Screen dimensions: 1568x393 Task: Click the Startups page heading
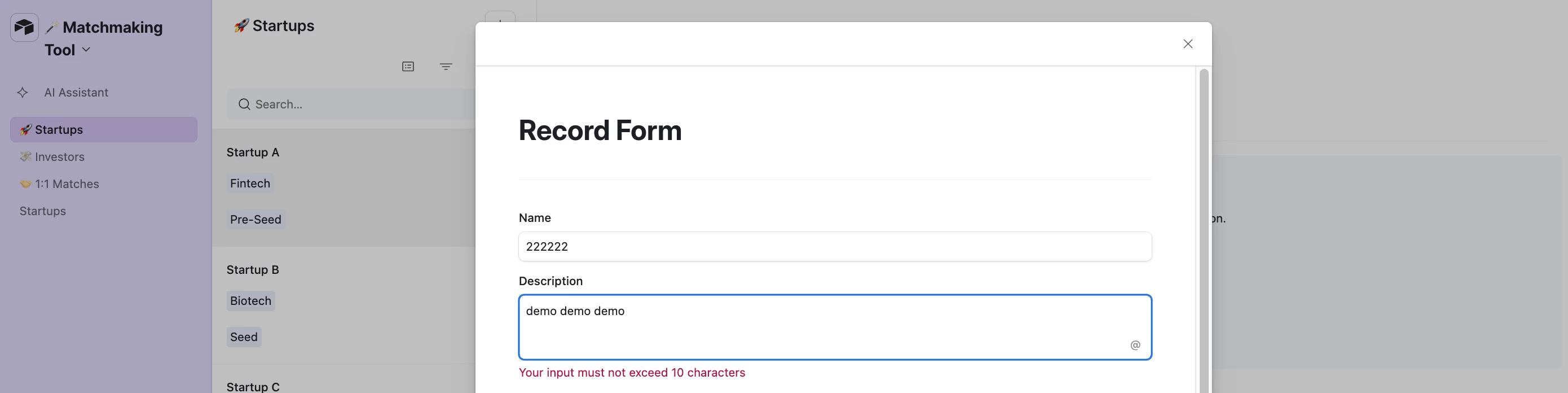(x=274, y=25)
